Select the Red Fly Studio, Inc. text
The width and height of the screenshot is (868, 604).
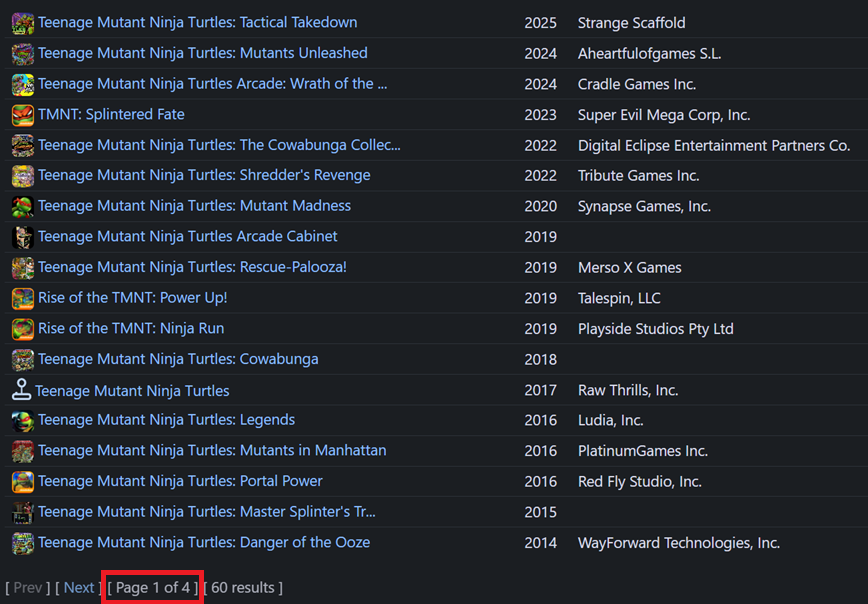[640, 482]
